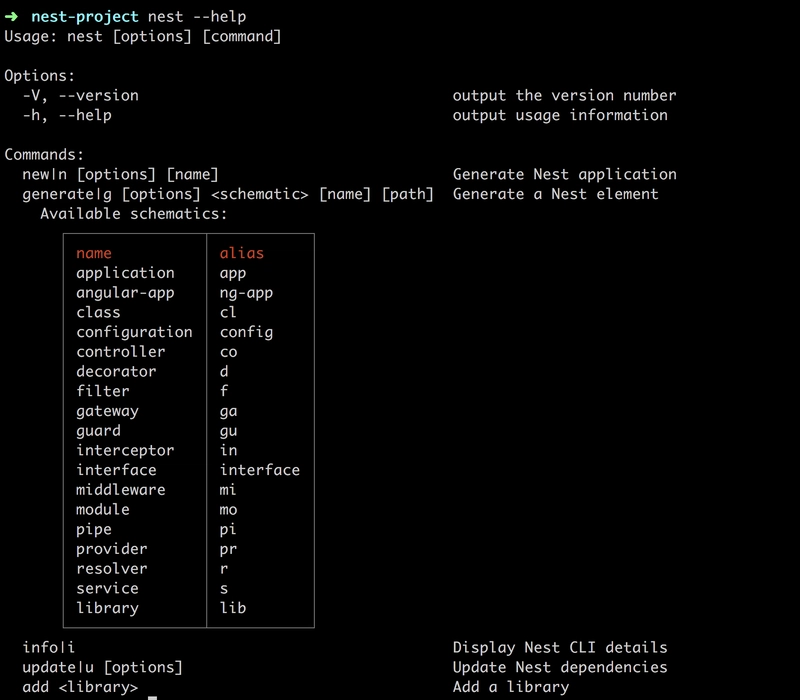Click the 'generate|g' command line

coord(228,194)
